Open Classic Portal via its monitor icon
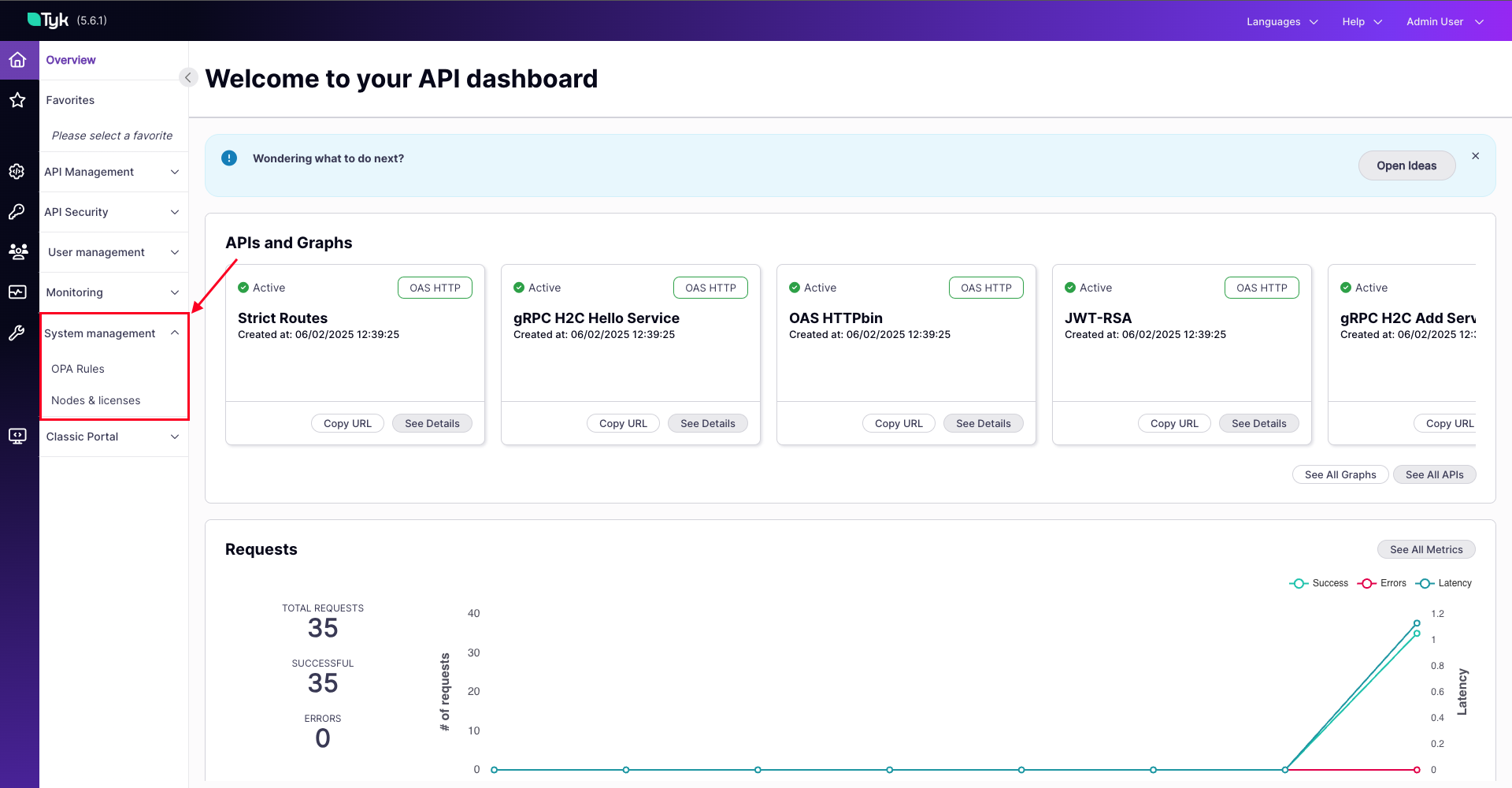 click(x=18, y=436)
